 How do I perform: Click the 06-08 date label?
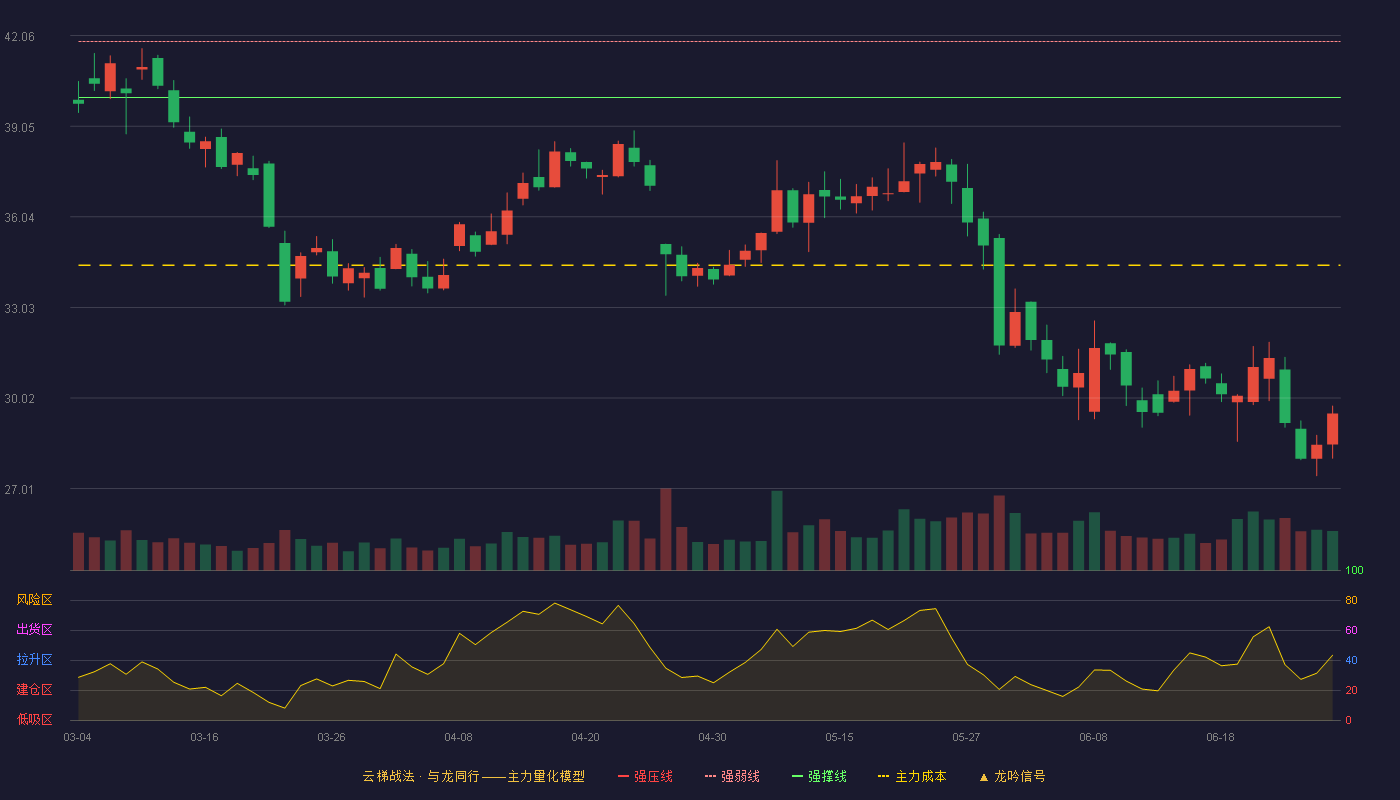[1093, 737]
